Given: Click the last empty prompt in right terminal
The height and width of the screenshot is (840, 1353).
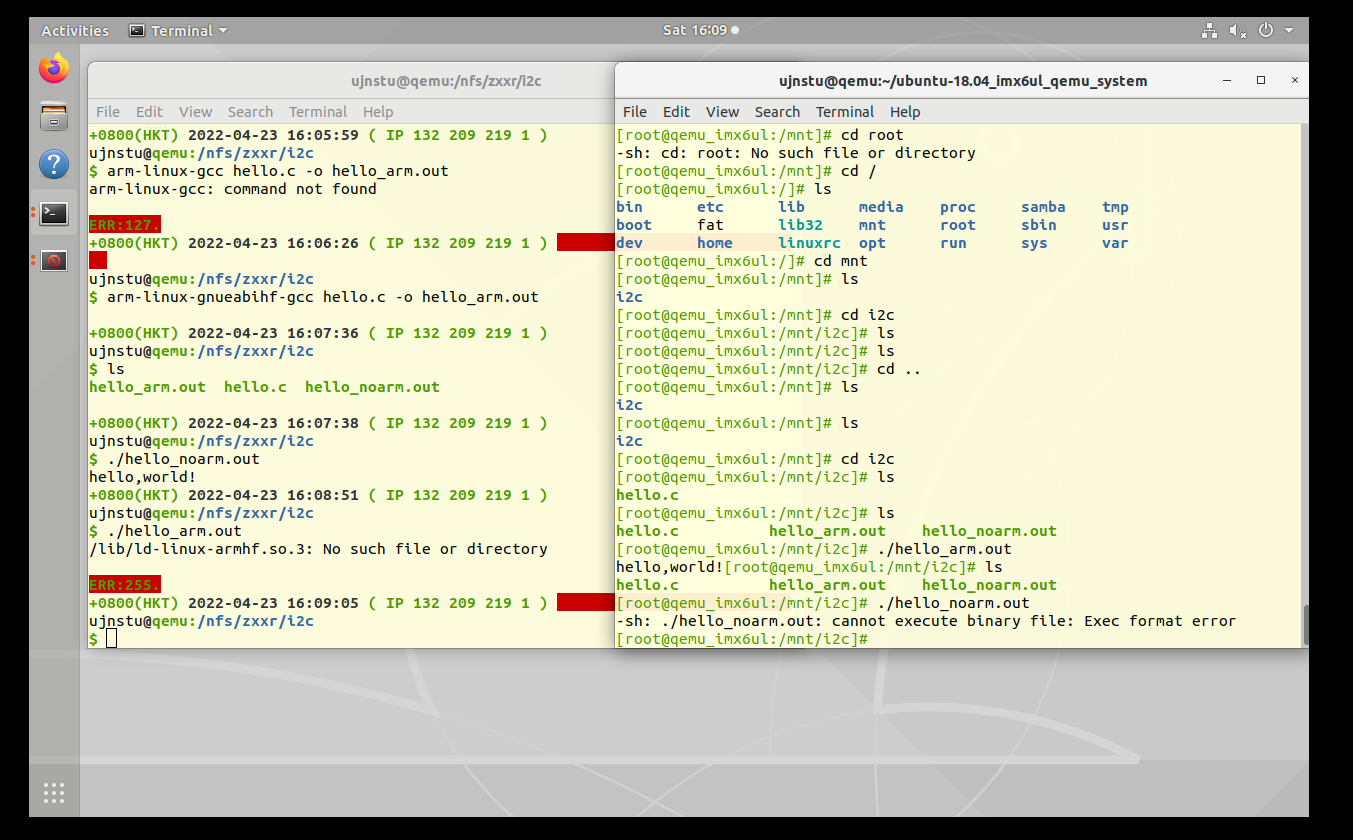Looking at the screenshot, I should [x=742, y=639].
